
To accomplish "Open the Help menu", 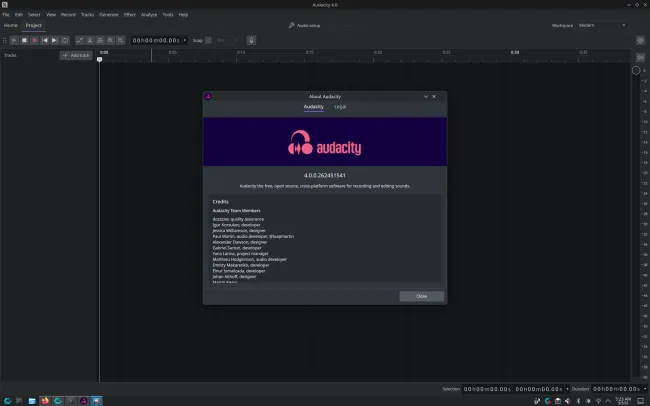I will click(x=183, y=15).
